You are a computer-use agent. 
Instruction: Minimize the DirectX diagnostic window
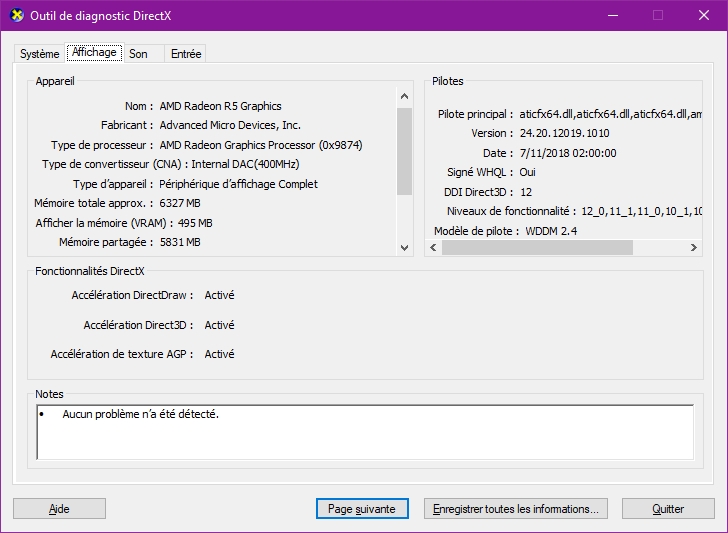[613, 15]
